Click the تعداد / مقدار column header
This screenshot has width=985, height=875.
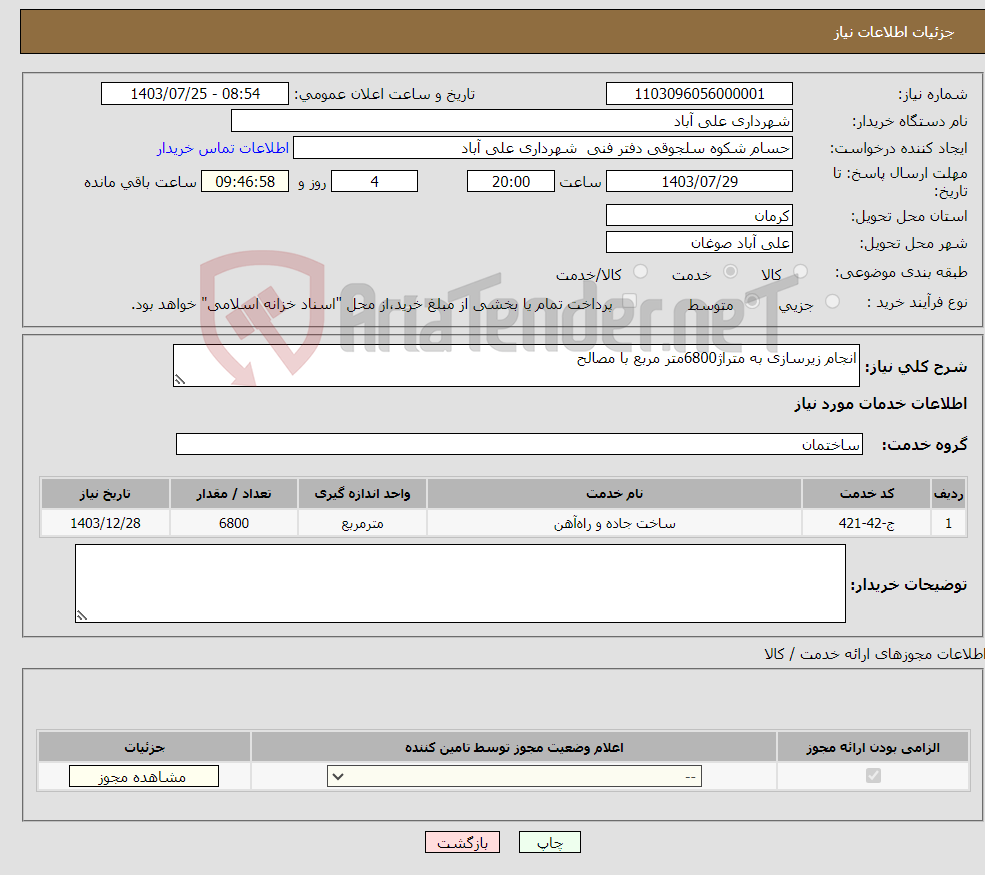pyautogui.click(x=234, y=494)
